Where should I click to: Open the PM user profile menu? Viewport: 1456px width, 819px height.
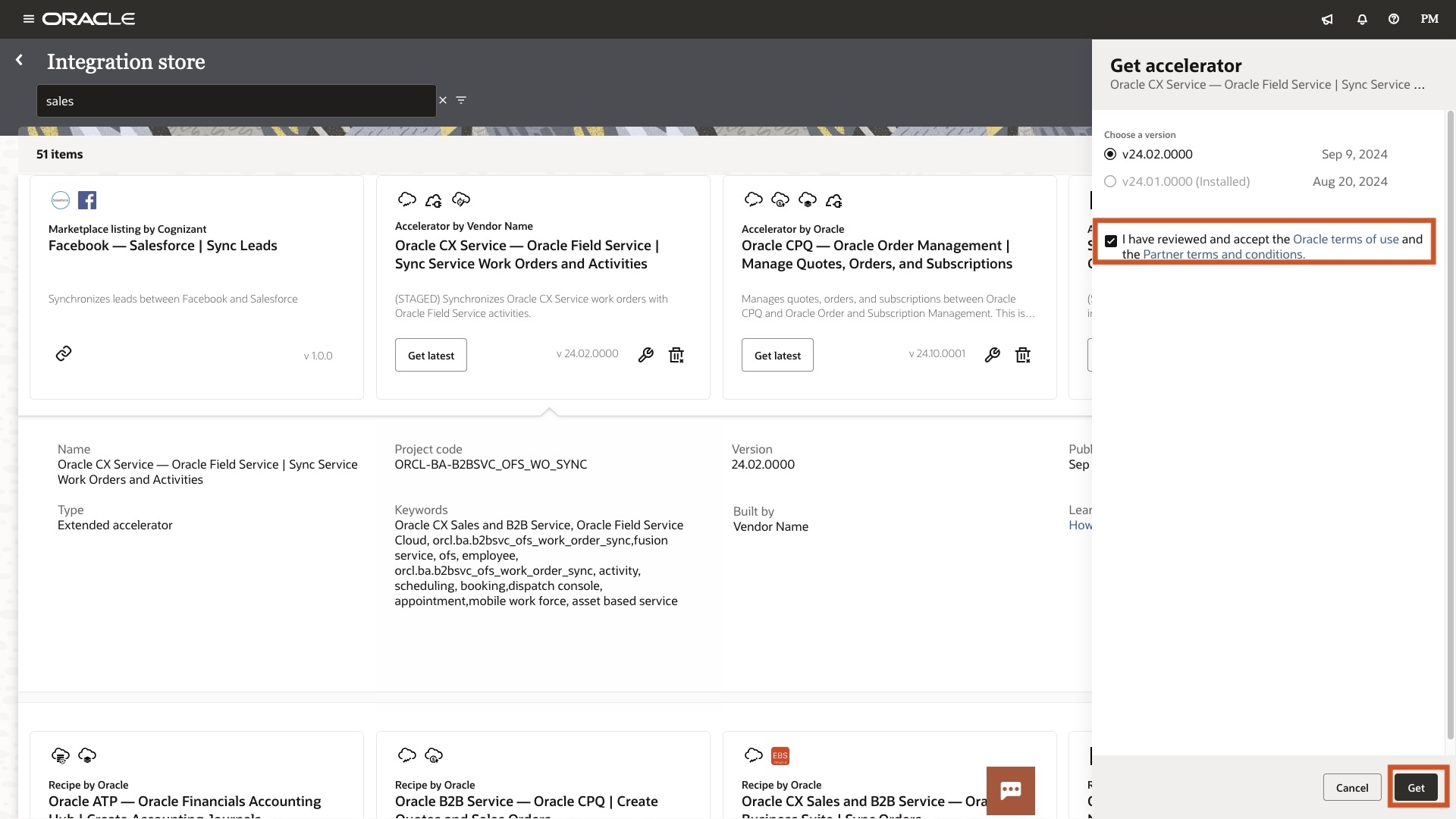pyautogui.click(x=1429, y=19)
